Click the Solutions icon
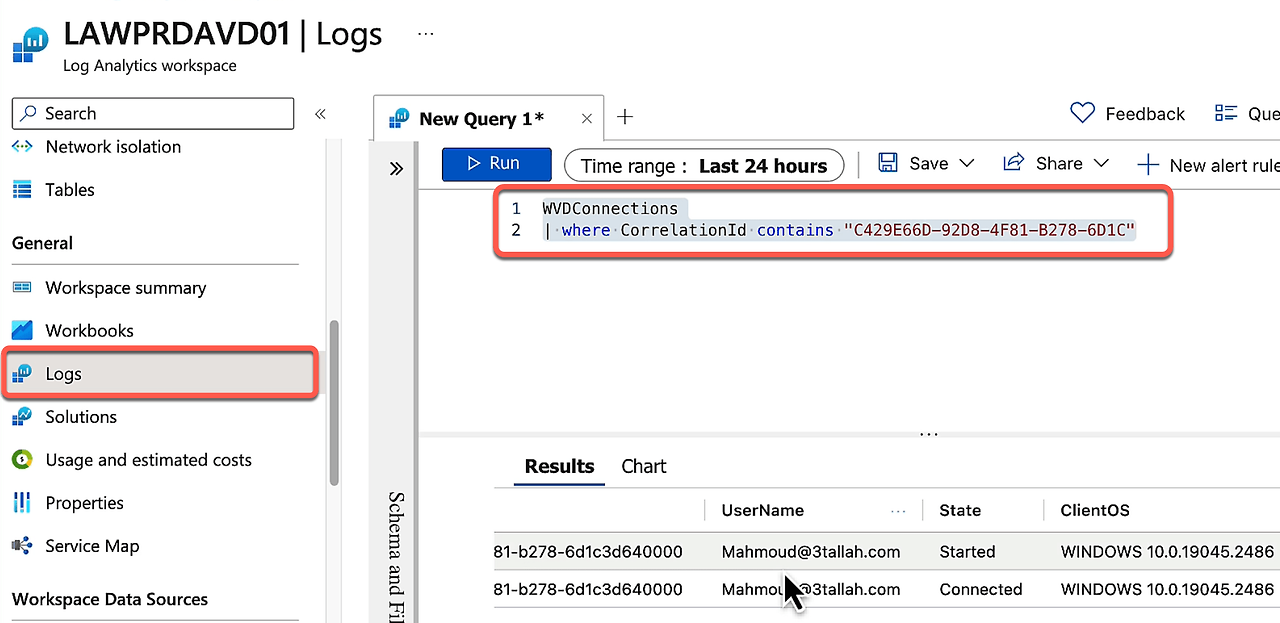The image size is (1280, 623). (22, 417)
